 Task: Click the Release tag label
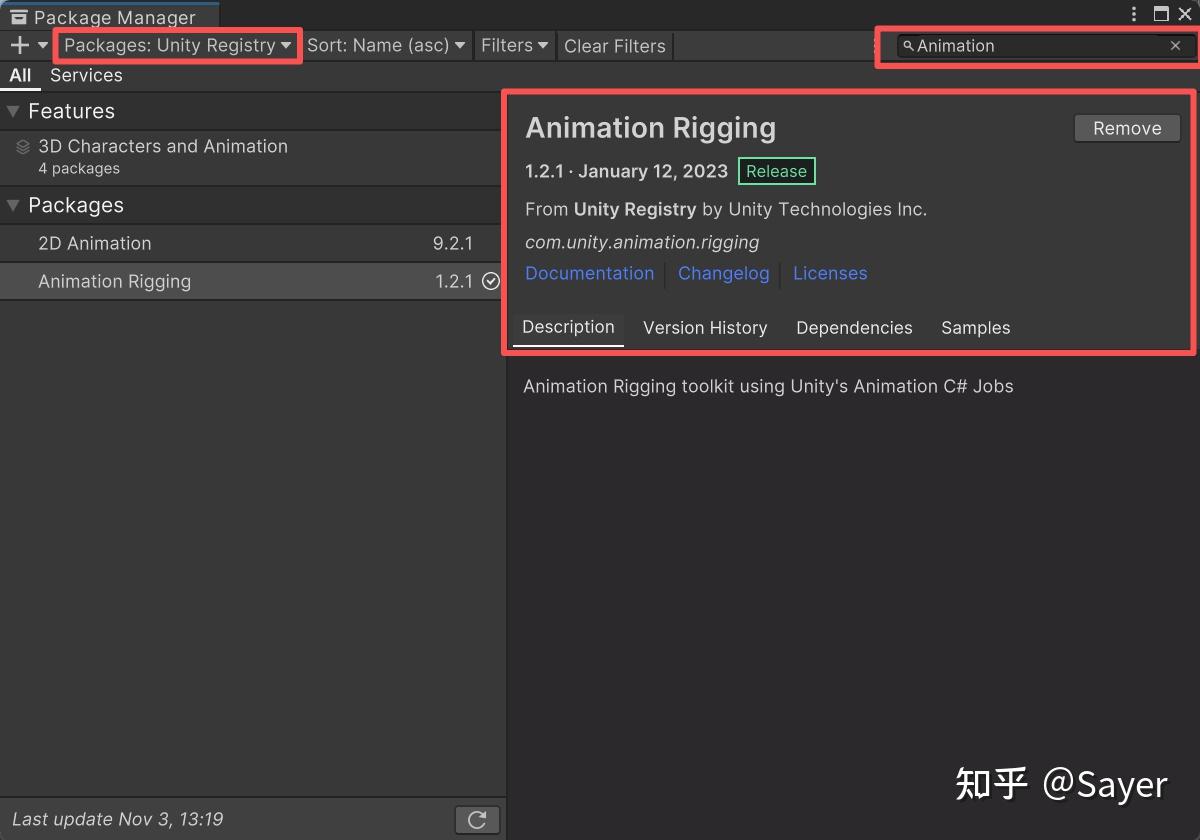pyautogui.click(x=776, y=171)
